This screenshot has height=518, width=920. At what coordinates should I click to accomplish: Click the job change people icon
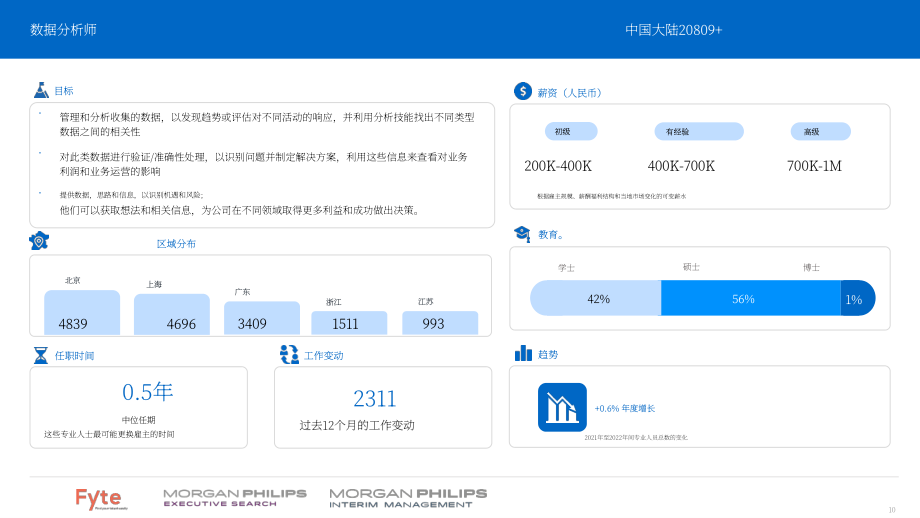(289, 354)
